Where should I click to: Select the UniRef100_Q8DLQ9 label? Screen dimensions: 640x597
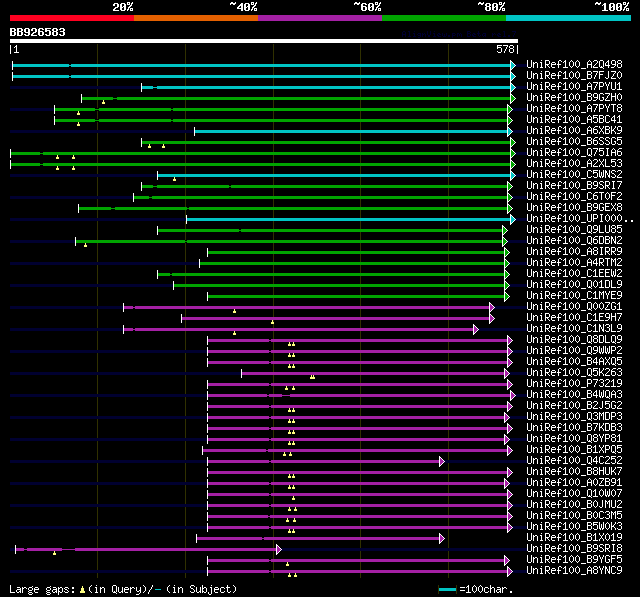tap(574, 340)
